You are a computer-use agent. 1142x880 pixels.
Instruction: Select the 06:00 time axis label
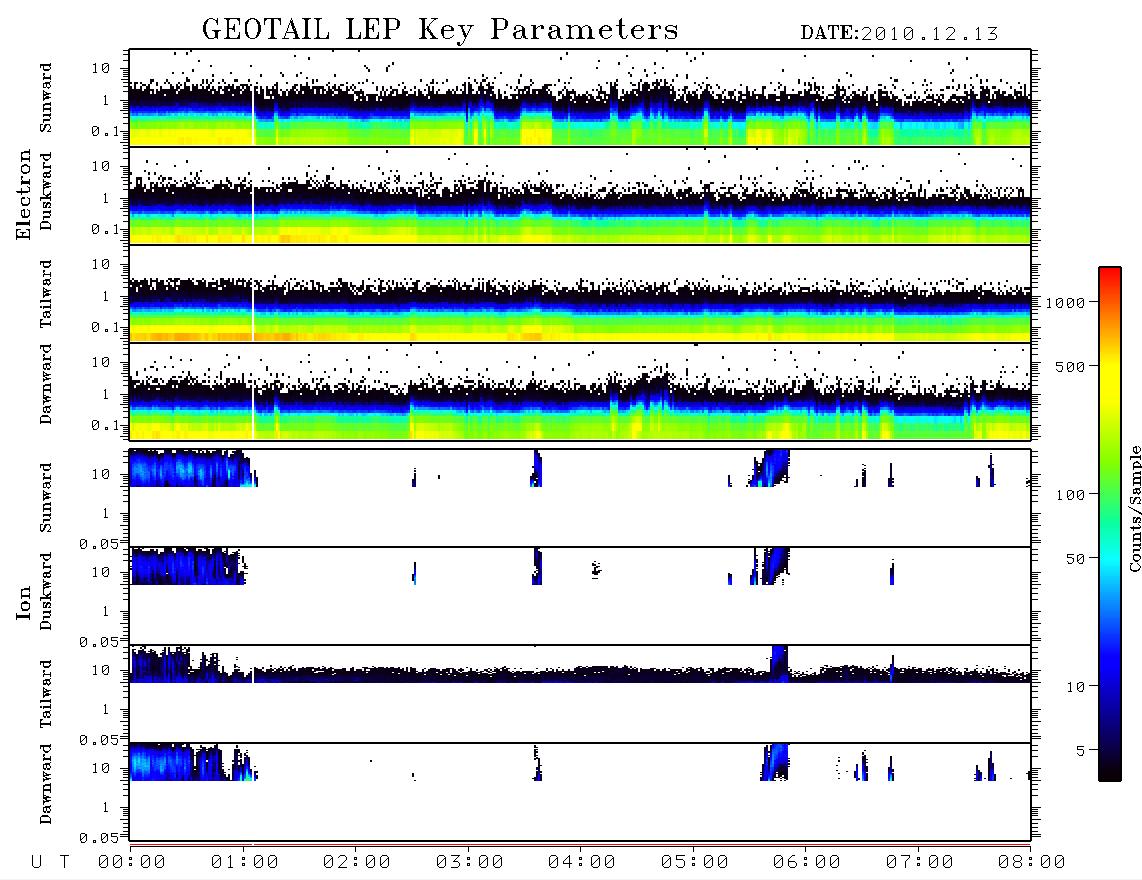[x=807, y=862]
